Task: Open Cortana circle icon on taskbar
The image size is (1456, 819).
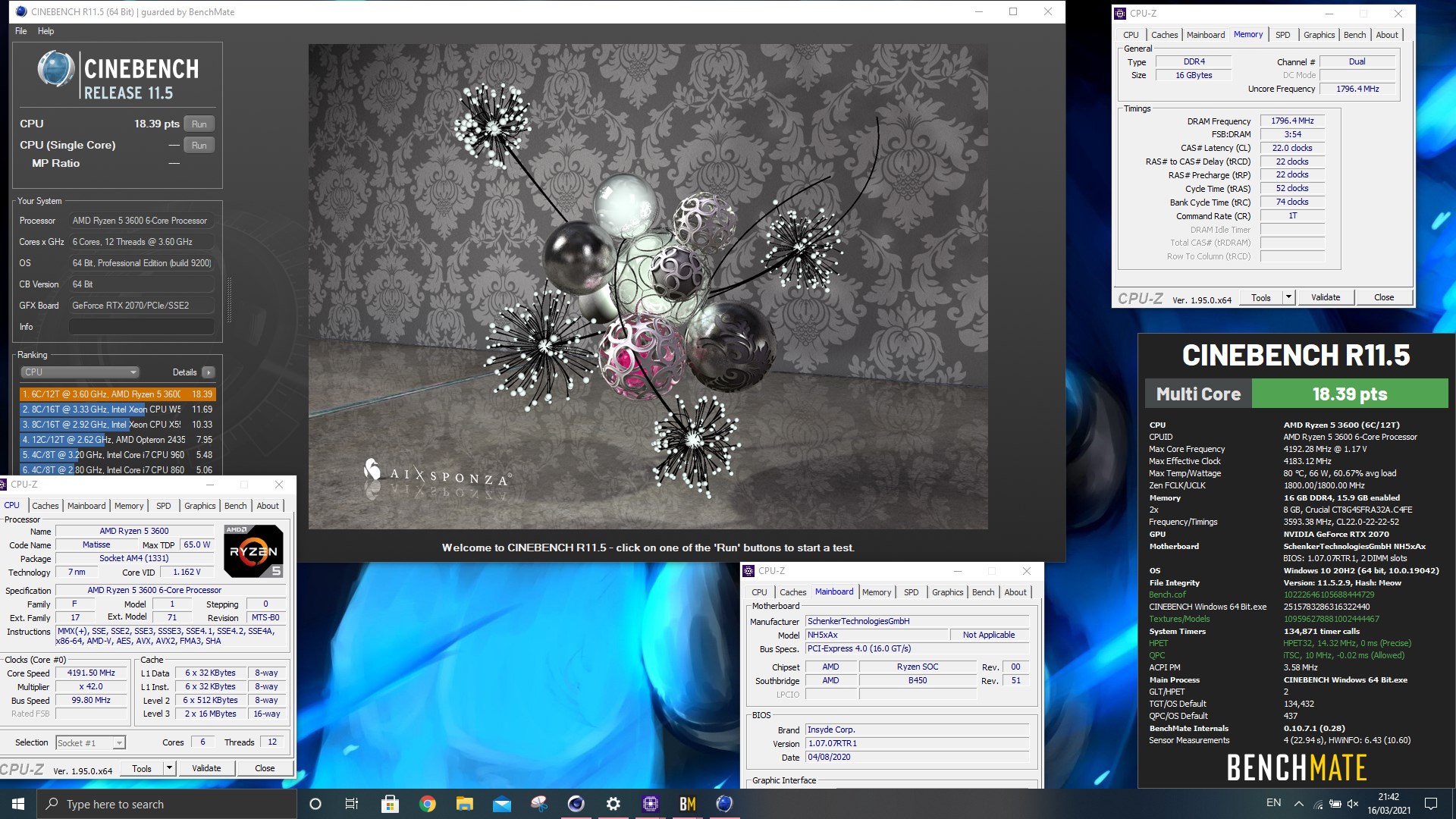Action: (x=315, y=804)
